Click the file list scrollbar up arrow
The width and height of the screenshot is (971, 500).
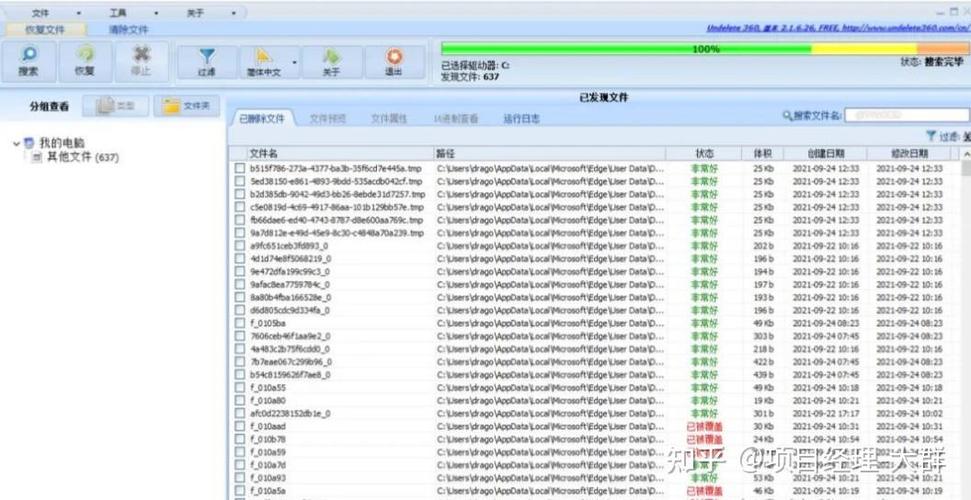coord(965,154)
